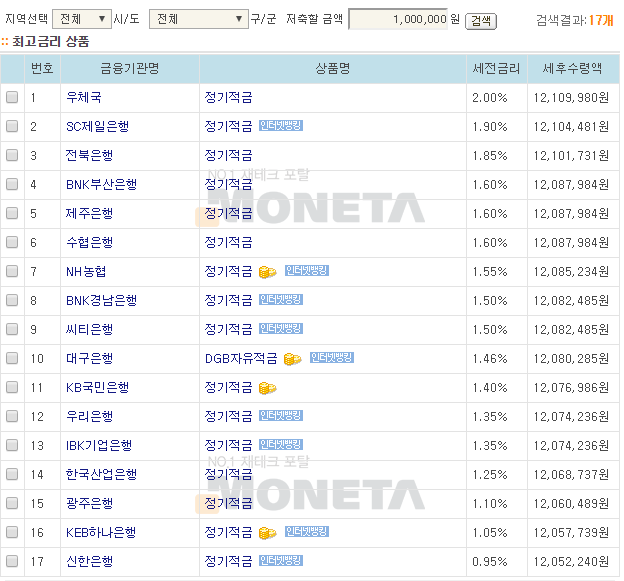Open the 구/군 district dropdown
The width and height of the screenshot is (624, 581).
(199, 19)
